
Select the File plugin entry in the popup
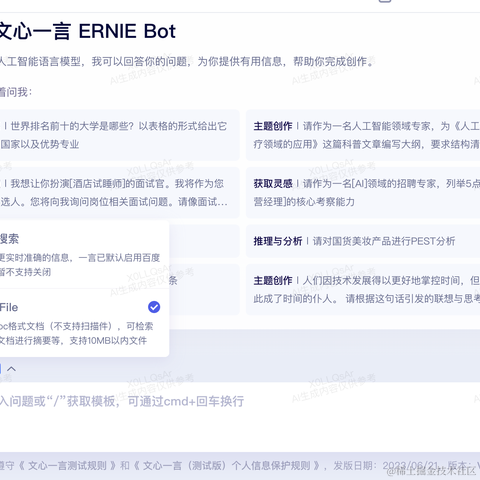[x=84, y=323]
